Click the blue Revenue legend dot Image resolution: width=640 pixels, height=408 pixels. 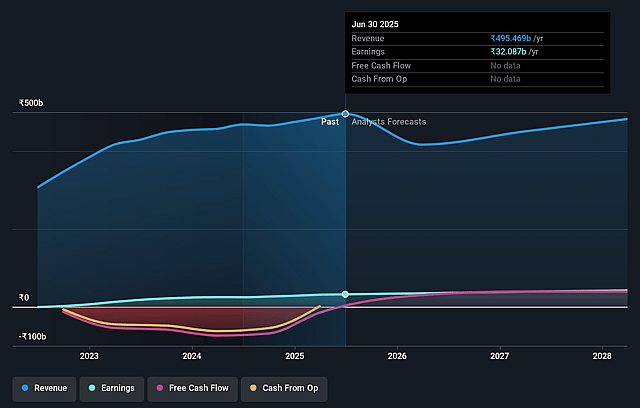coord(25,388)
